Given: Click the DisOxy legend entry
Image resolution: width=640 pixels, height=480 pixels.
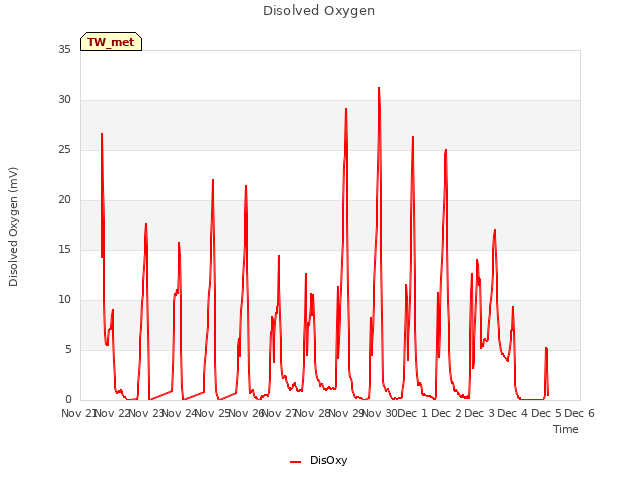Looking at the screenshot, I should click(318, 460).
